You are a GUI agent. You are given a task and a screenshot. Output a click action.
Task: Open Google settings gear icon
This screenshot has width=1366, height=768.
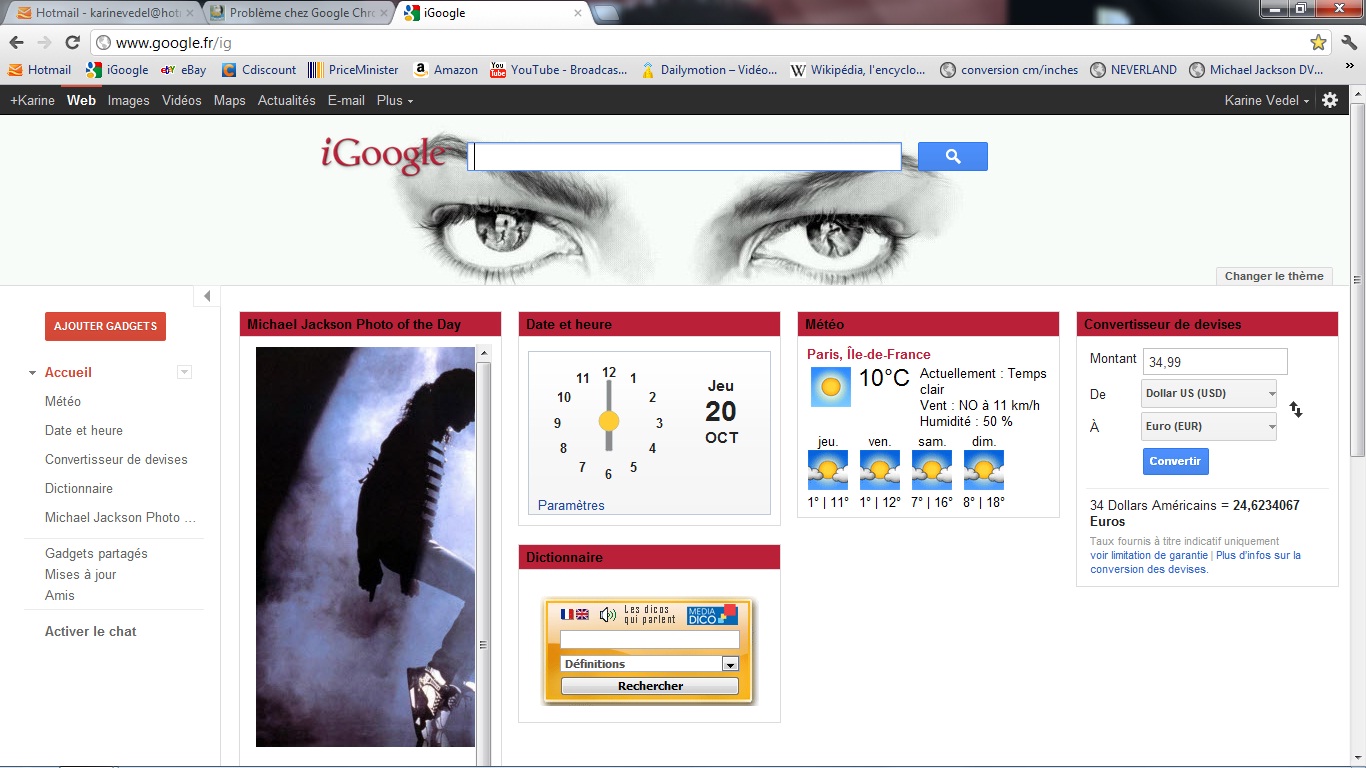(1330, 100)
